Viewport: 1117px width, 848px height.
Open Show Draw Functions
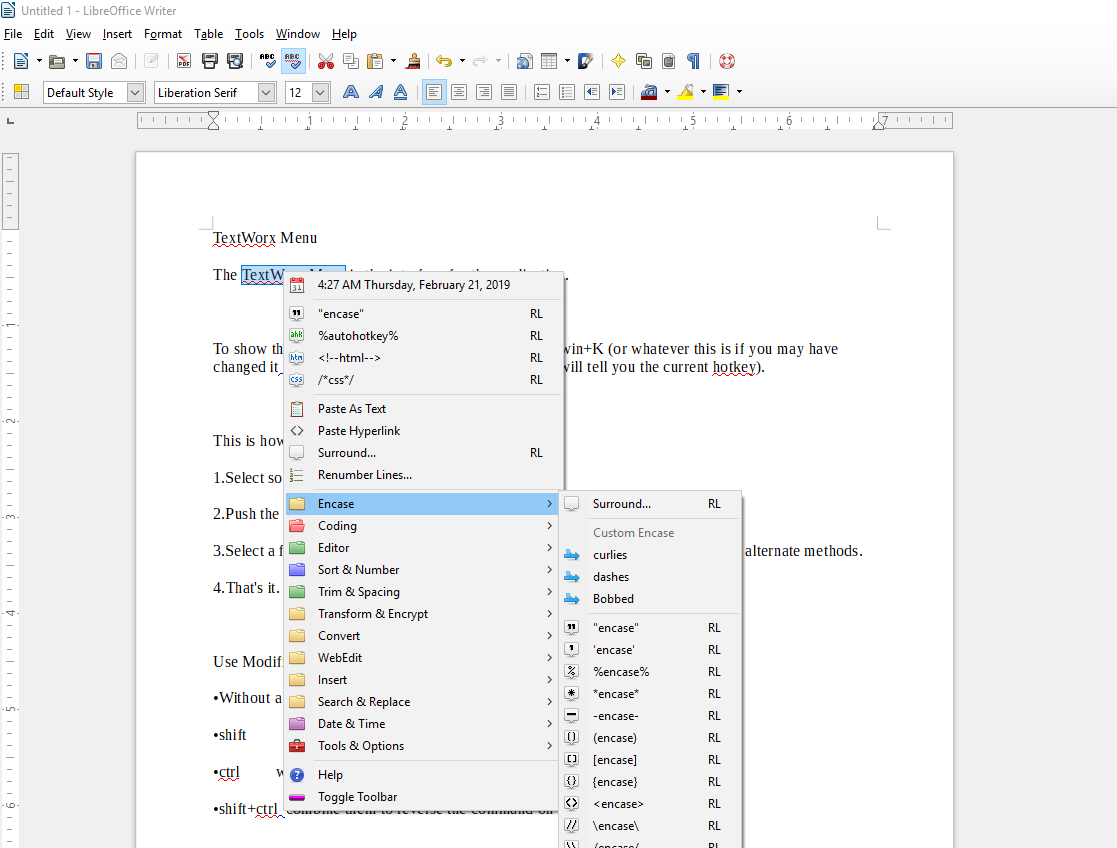(586, 61)
